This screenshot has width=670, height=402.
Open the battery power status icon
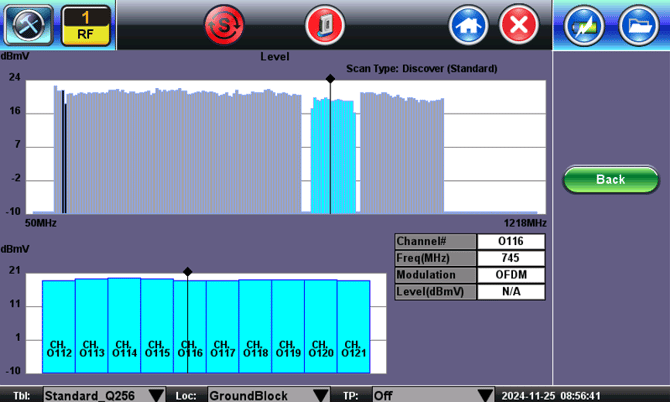coord(584,26)
